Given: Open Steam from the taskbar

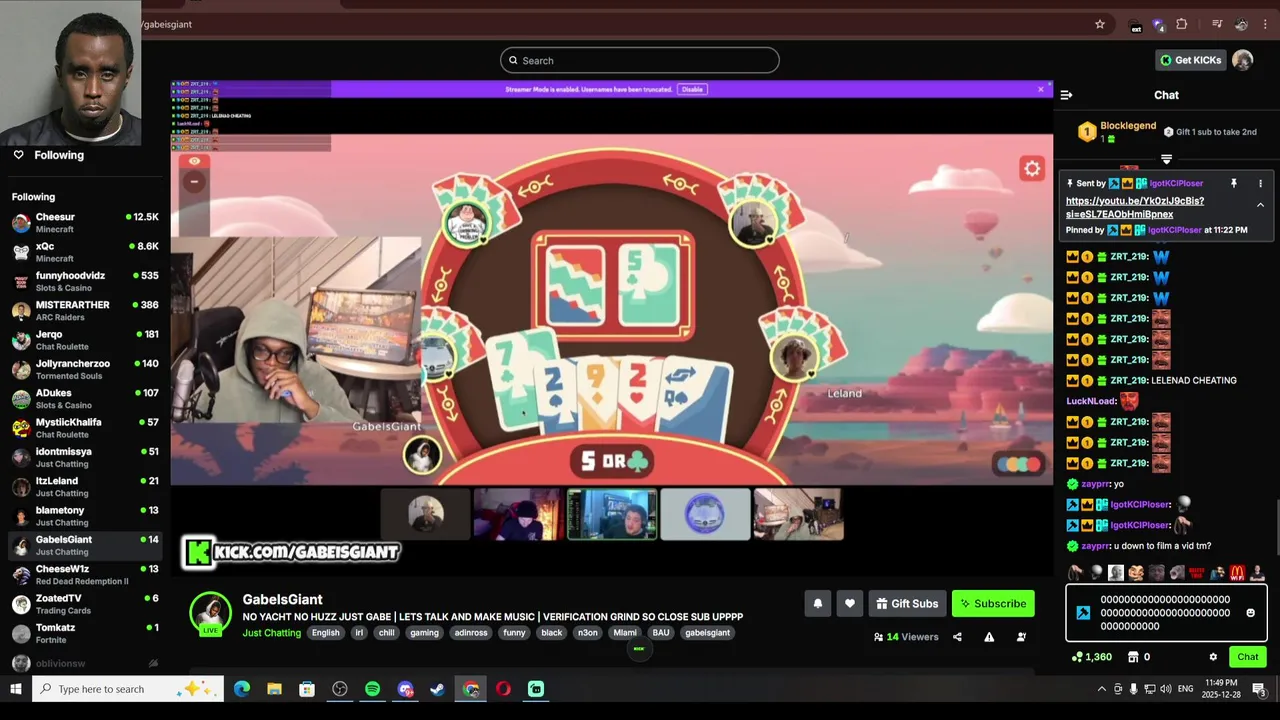Looking at the screenshot, I should click(438, 689).
